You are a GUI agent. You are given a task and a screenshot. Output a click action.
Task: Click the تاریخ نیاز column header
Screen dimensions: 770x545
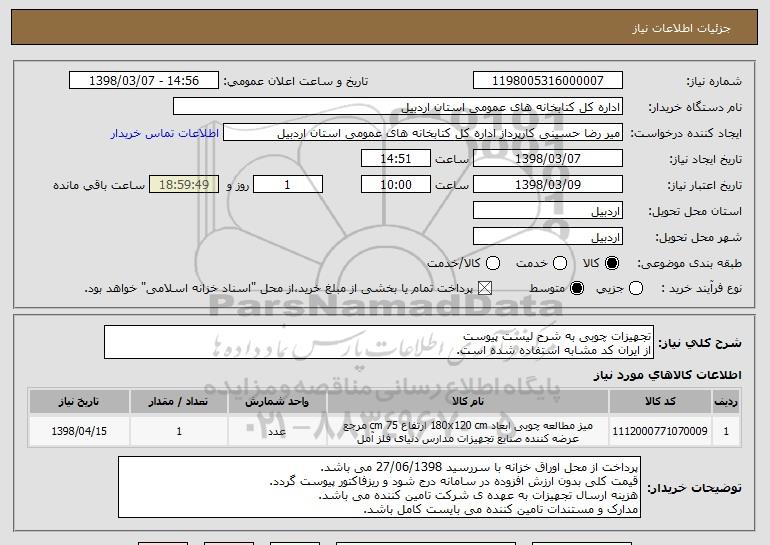[79, 402]
